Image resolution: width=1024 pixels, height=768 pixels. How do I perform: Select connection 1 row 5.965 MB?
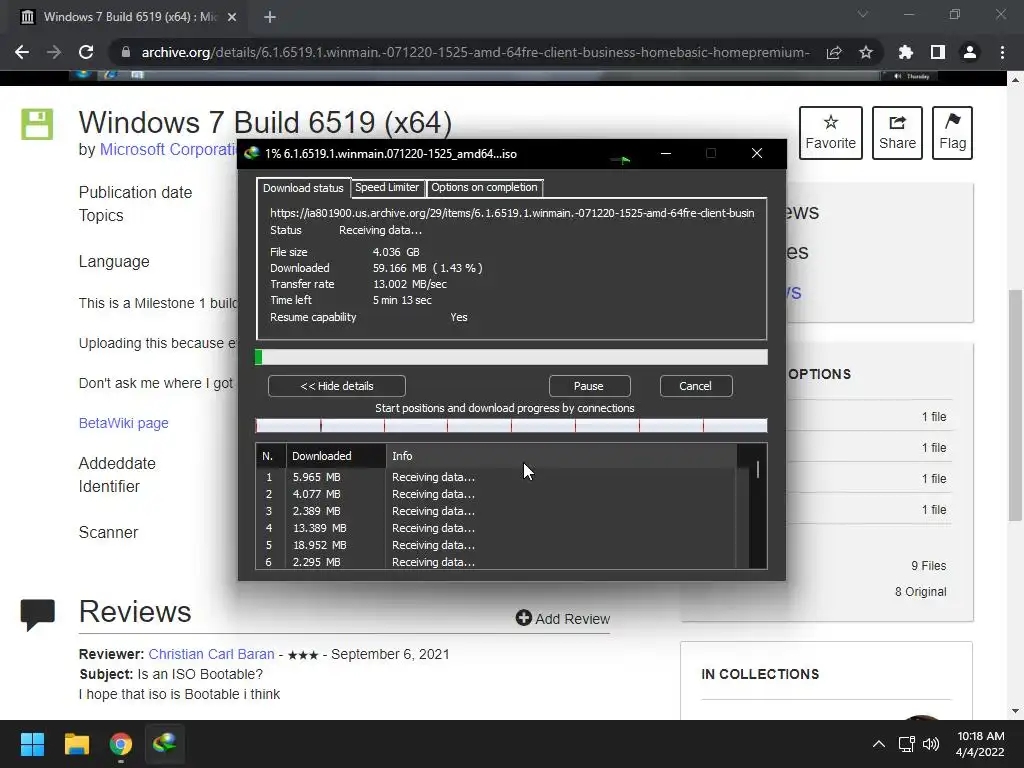pyautogui.click(x=496, y=477)
